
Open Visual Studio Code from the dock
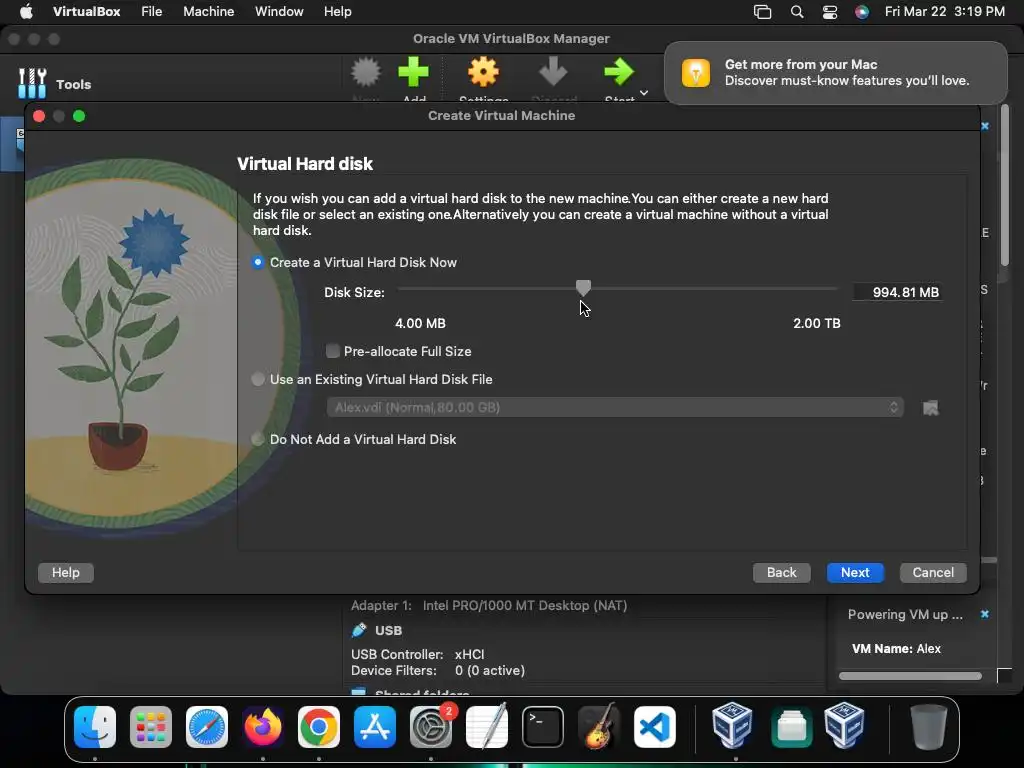[x=654, y=727]
